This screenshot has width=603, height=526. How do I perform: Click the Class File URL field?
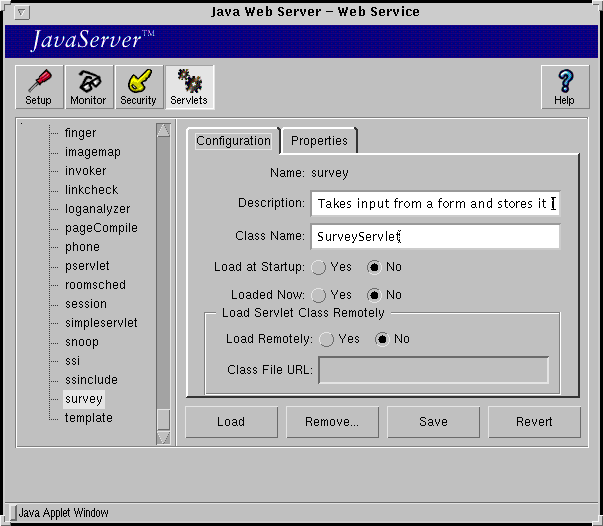tap(434, 370)
